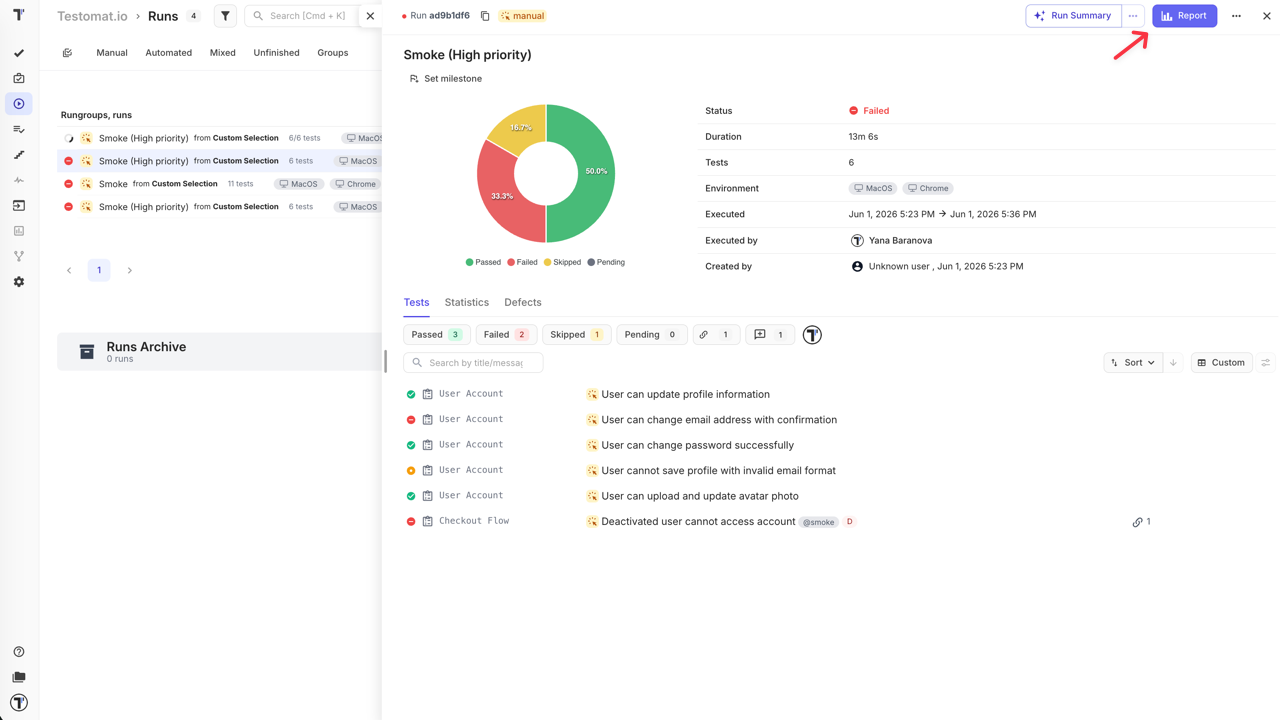Open the stairs Steps icon in sidebar
Screen dimensions: 1280x720
(x=19, y=155)
